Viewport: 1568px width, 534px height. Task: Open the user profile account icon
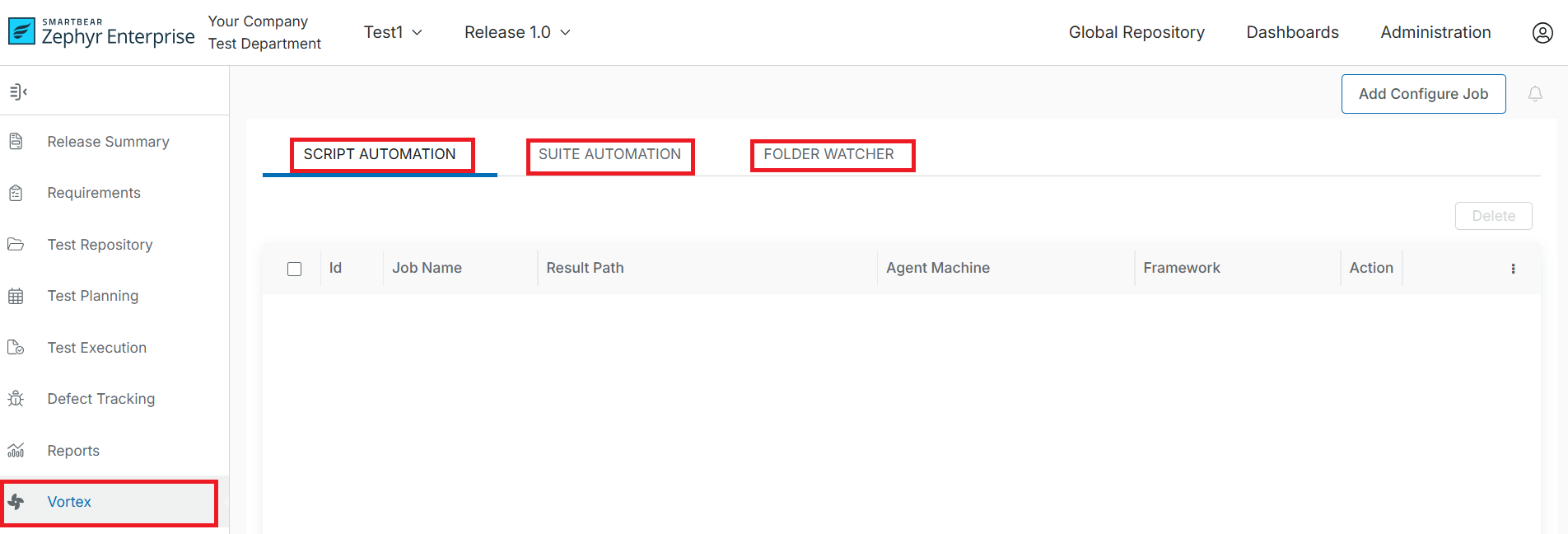pos(1542,32)
